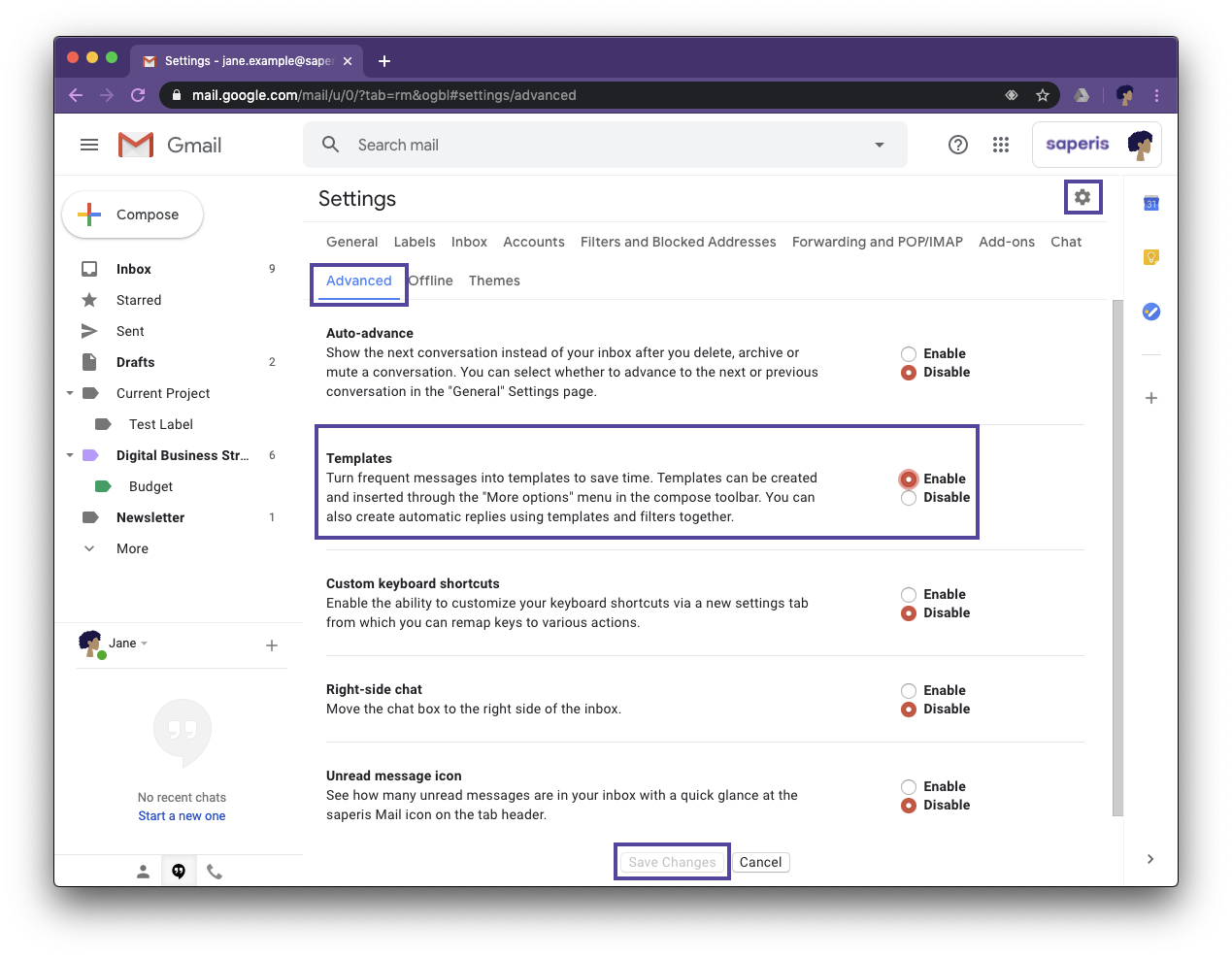Open a new browser tab
This screenshot has width=1232, height=958.
click(384, 61)
